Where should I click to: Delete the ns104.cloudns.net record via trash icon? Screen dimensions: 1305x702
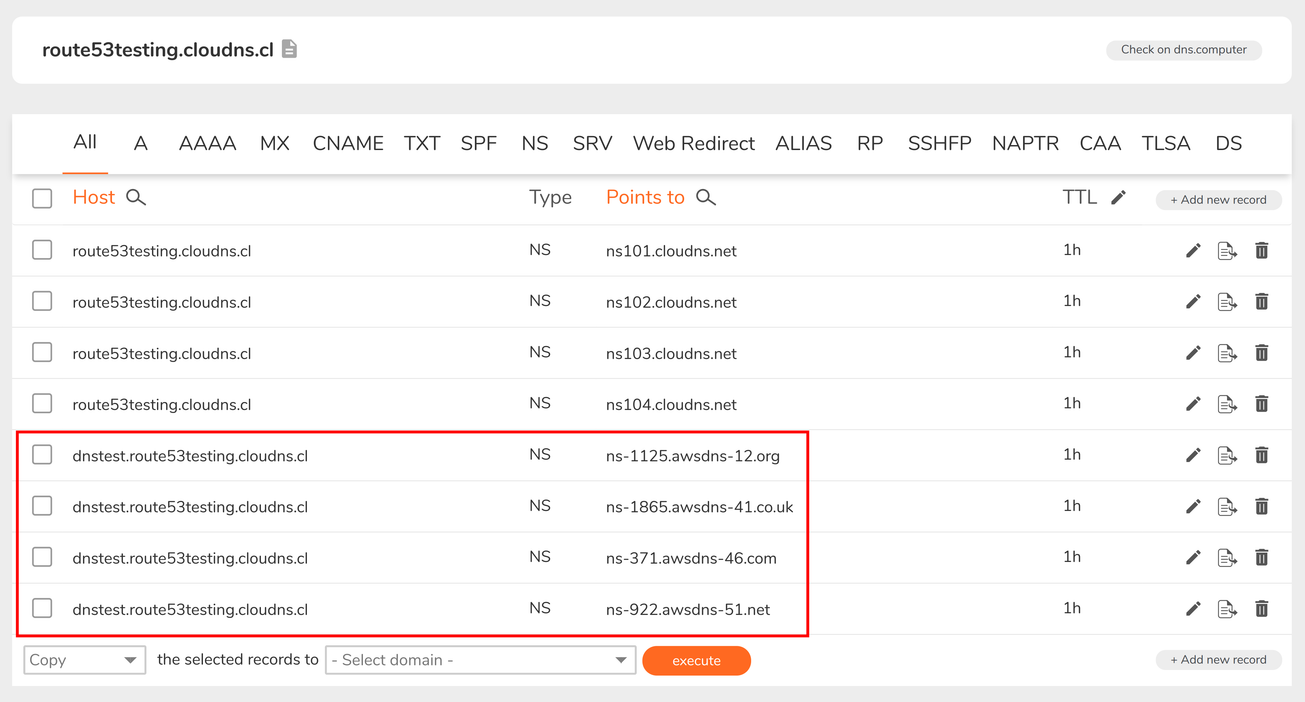(x=1261, y=403)
